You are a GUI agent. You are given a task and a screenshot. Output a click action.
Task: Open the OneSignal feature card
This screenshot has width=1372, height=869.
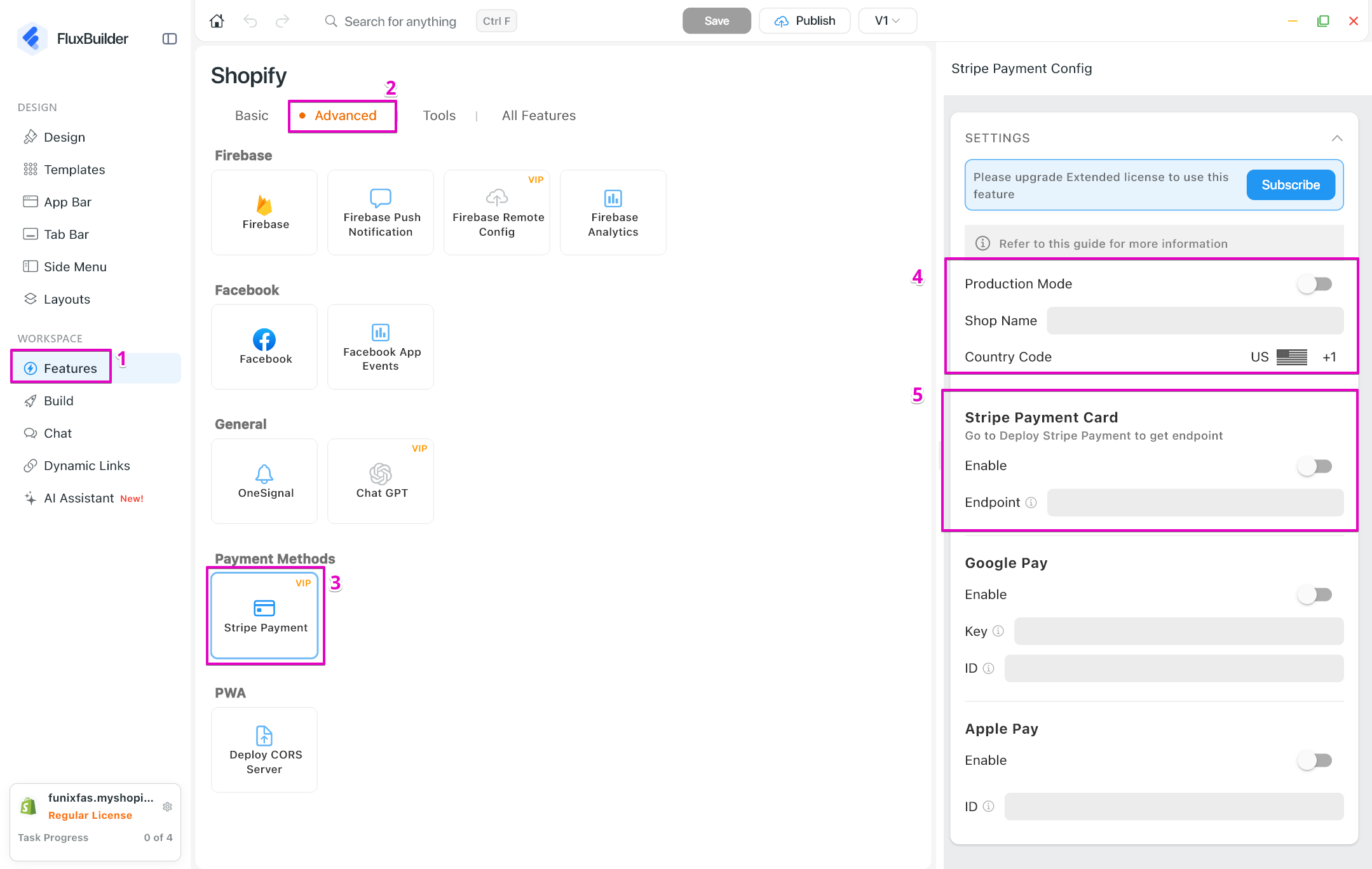264,481
